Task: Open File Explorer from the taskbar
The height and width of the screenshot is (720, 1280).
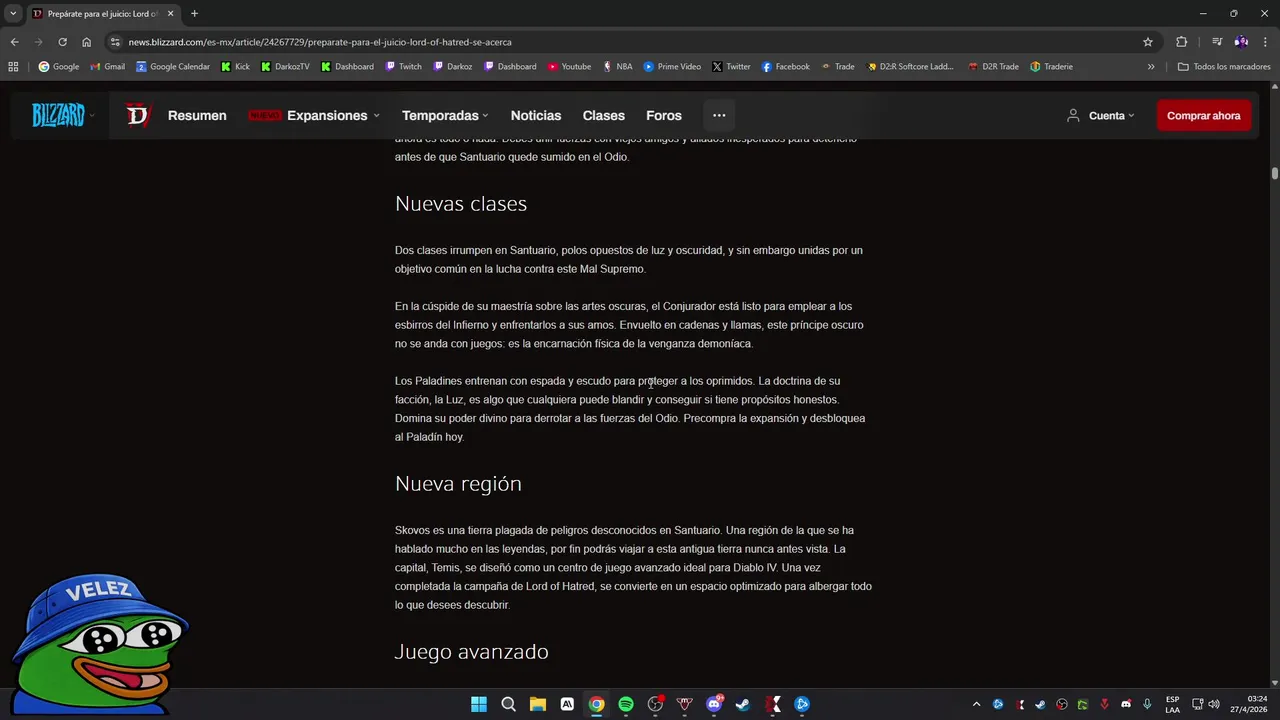Action: click(x=537, y=704)
